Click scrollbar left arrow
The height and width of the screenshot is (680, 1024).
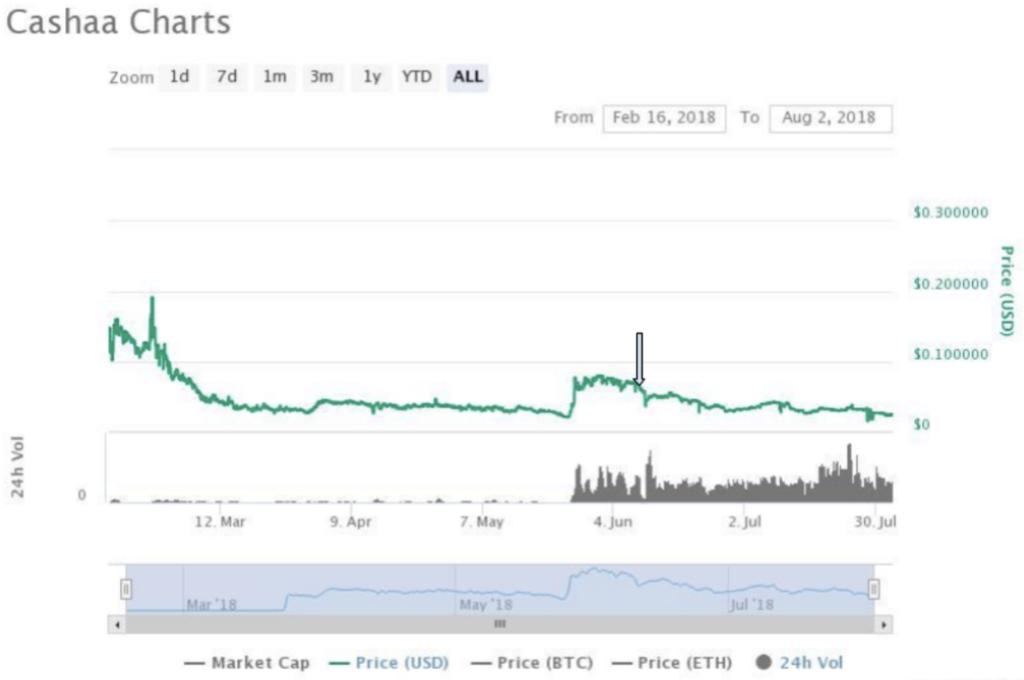[117, 624]
